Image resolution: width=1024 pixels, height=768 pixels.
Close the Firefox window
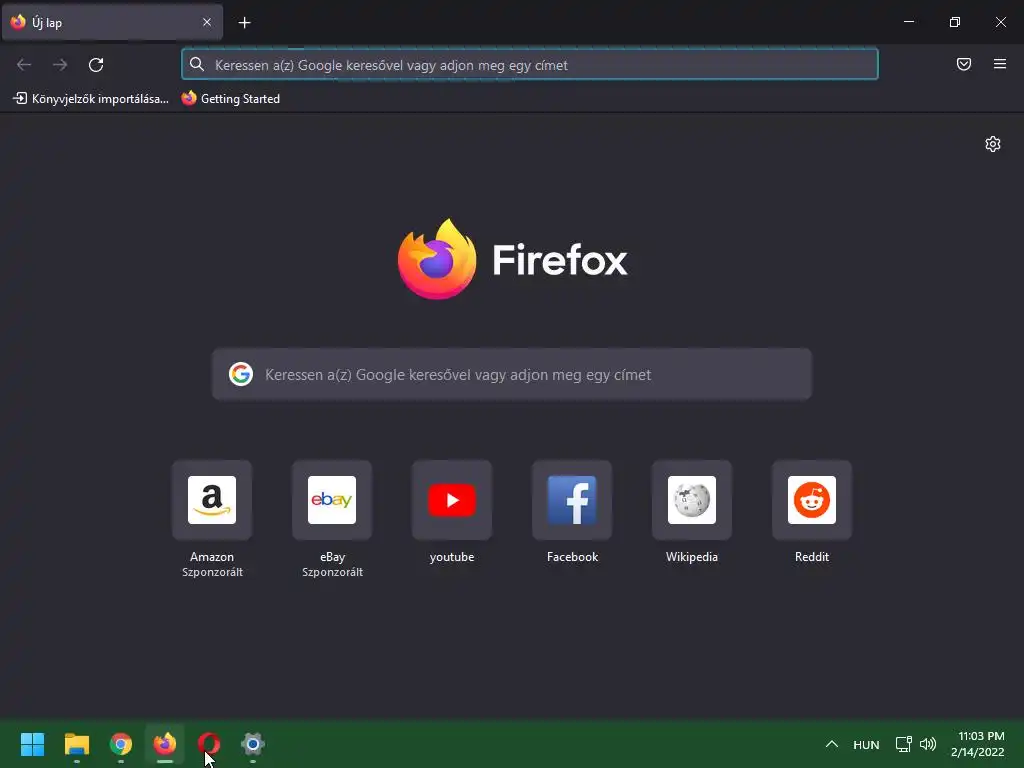coord(1000,22)
